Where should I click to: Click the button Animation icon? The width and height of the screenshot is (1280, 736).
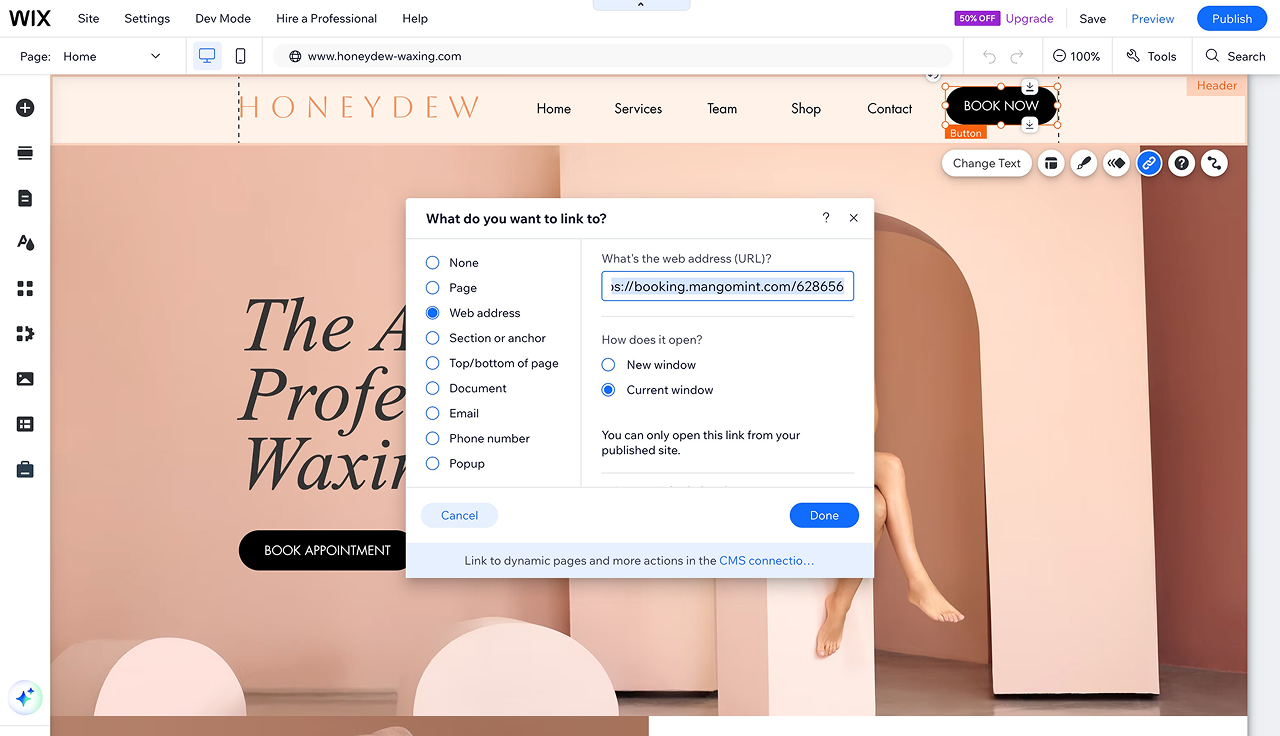tap(1116, 163)
